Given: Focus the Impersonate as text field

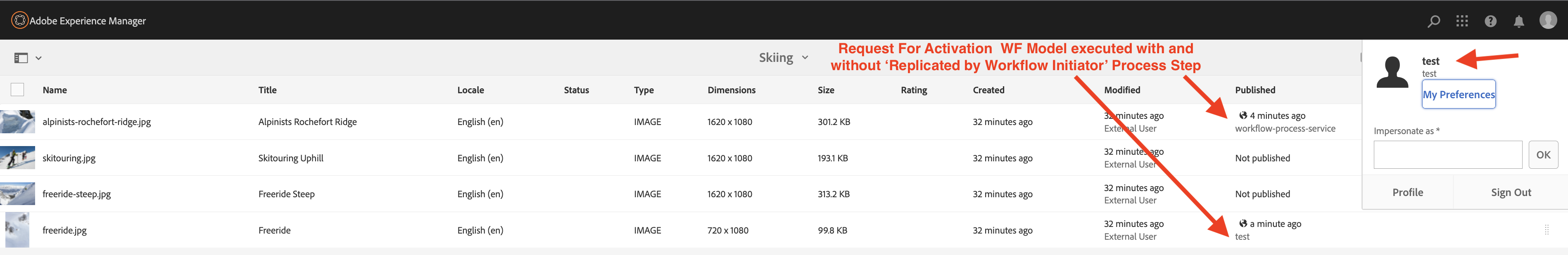Looking at the screenshot, I should (x=1448, y=155).
